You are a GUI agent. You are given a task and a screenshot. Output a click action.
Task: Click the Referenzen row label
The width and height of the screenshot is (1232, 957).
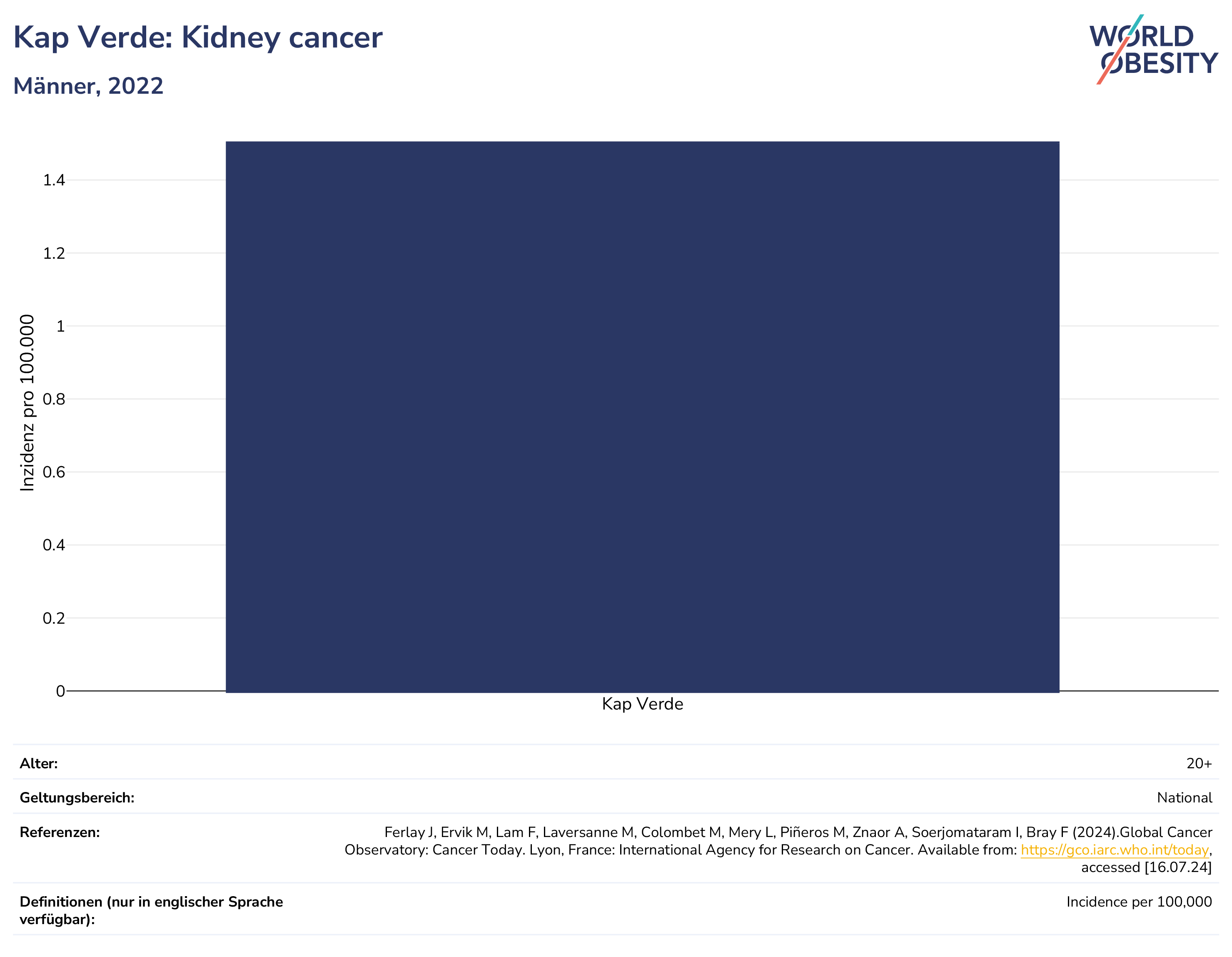coord(60,832)
